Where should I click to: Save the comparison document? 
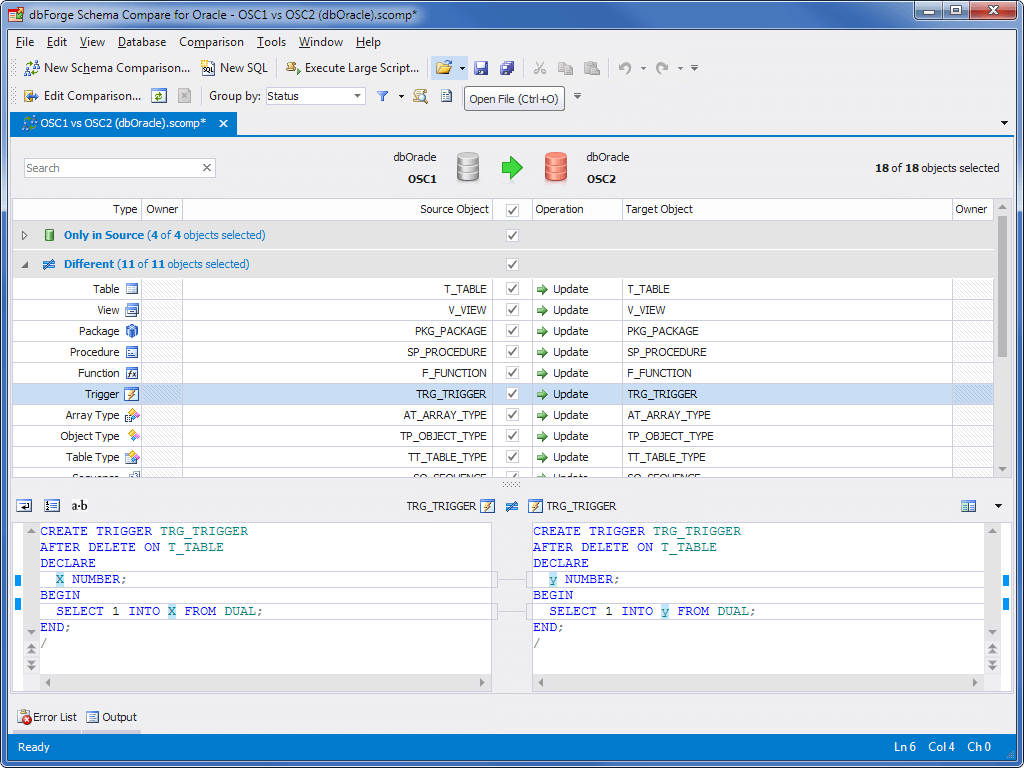482,68
